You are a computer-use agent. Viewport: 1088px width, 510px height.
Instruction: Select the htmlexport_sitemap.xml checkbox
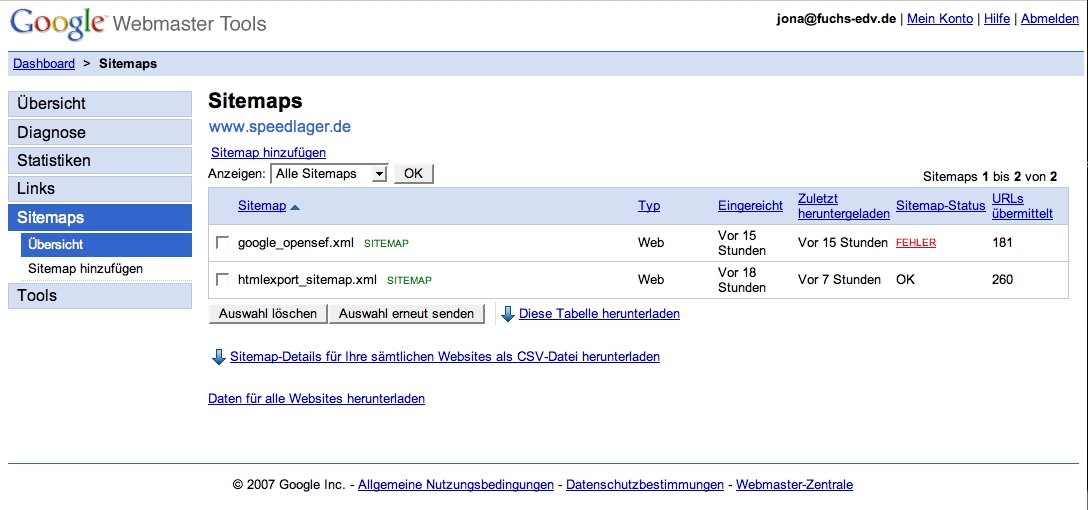pyautogui.click(x=222, y=279)
